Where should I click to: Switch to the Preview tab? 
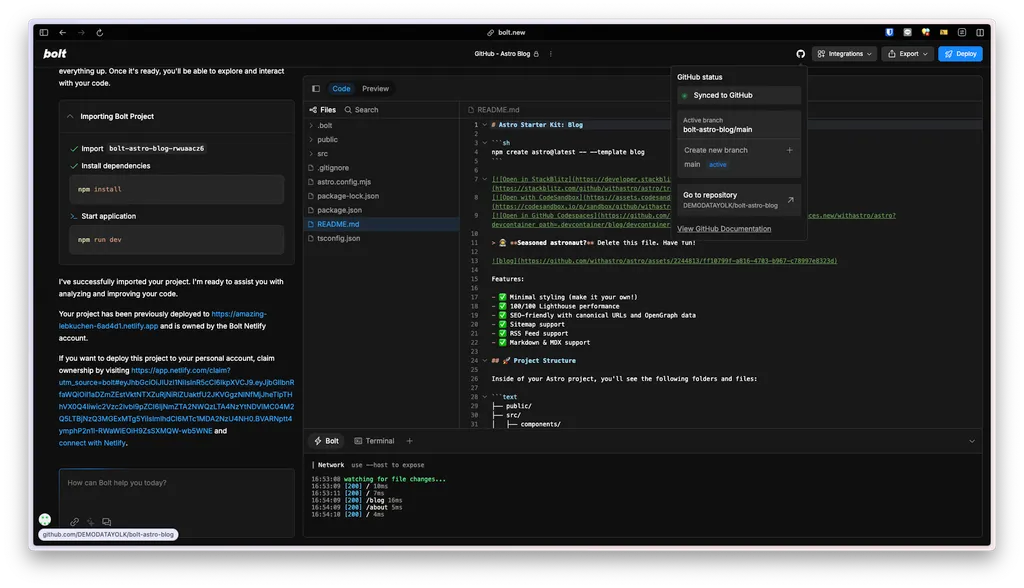(x=376, y=89)
